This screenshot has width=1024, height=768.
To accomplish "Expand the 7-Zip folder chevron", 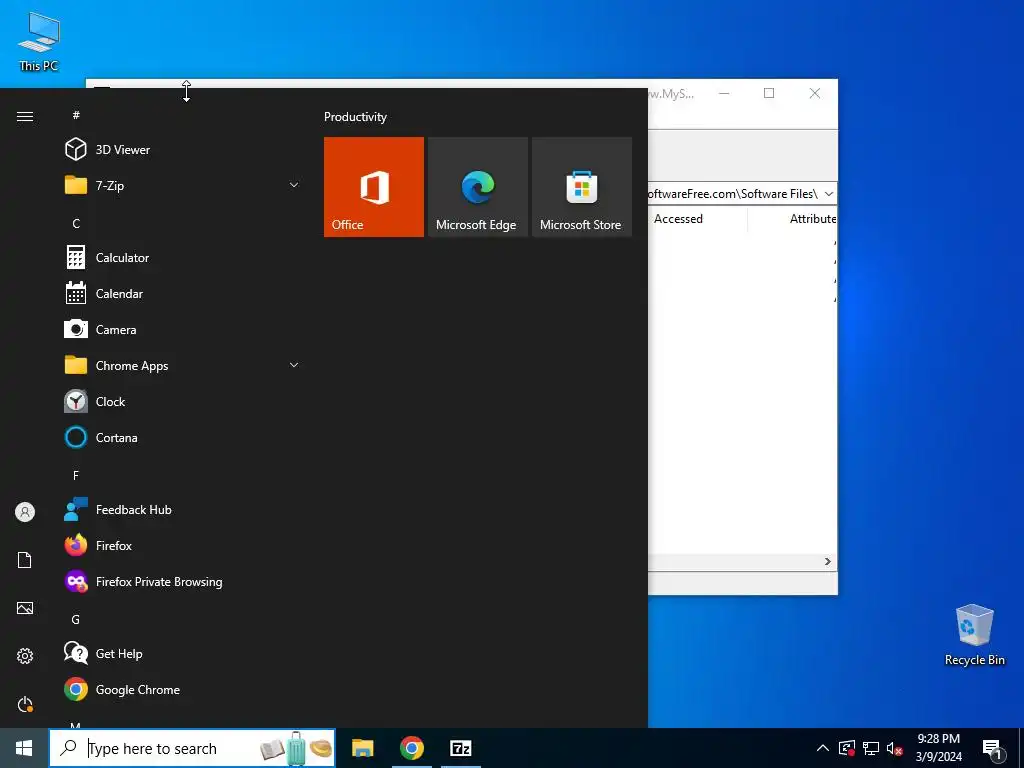I will [x=294, y=185].
